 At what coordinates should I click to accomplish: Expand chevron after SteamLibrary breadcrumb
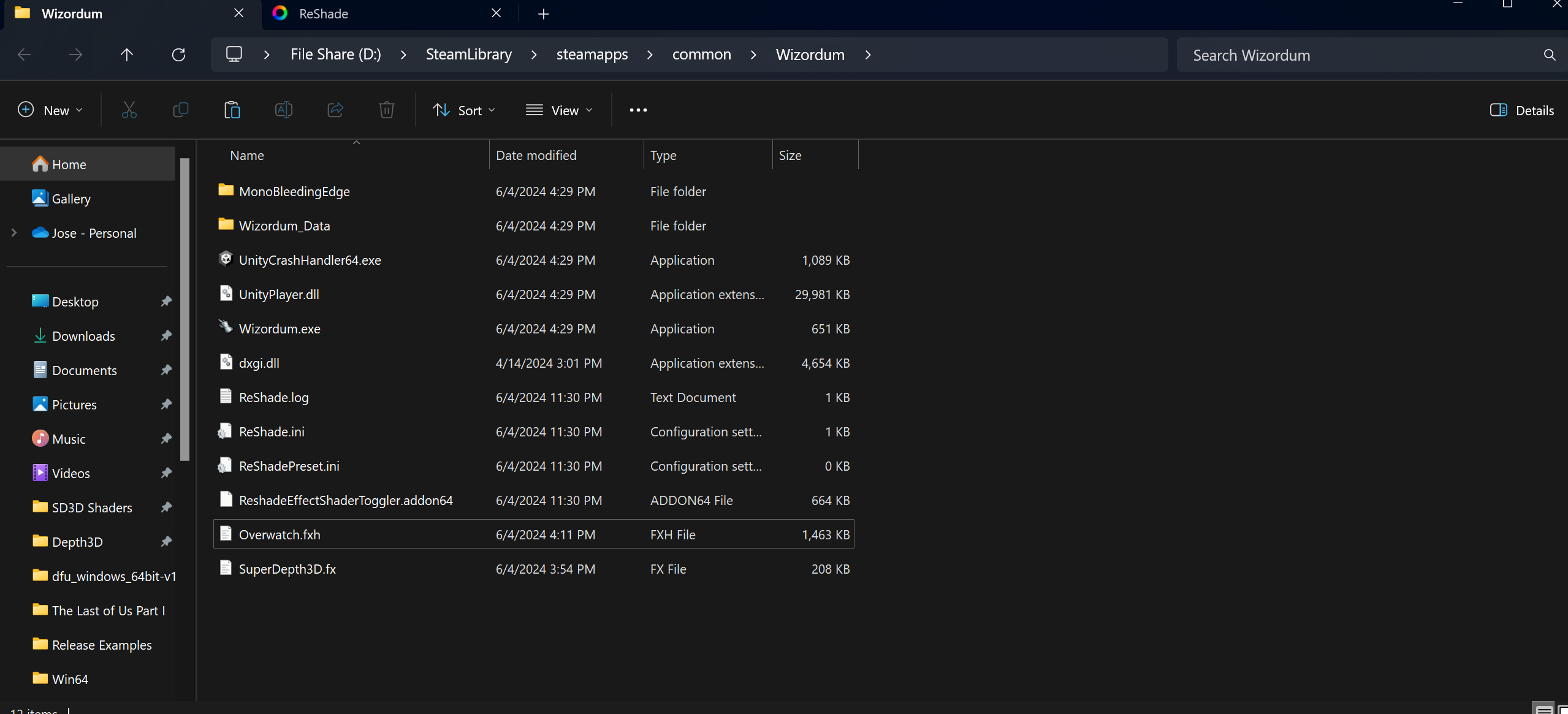[534, 55]
